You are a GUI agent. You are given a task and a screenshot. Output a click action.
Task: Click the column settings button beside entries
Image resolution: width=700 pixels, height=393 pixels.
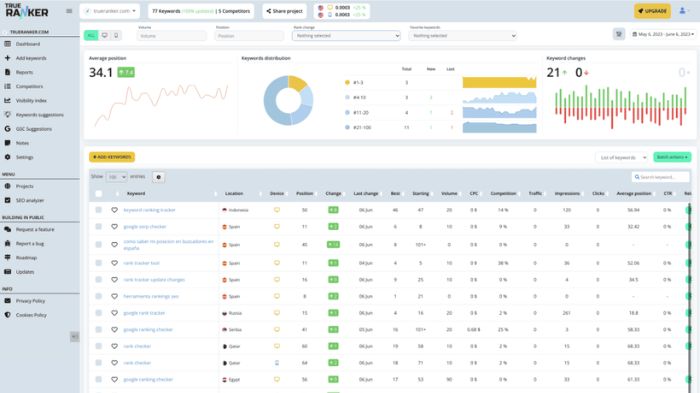(158, 177)
